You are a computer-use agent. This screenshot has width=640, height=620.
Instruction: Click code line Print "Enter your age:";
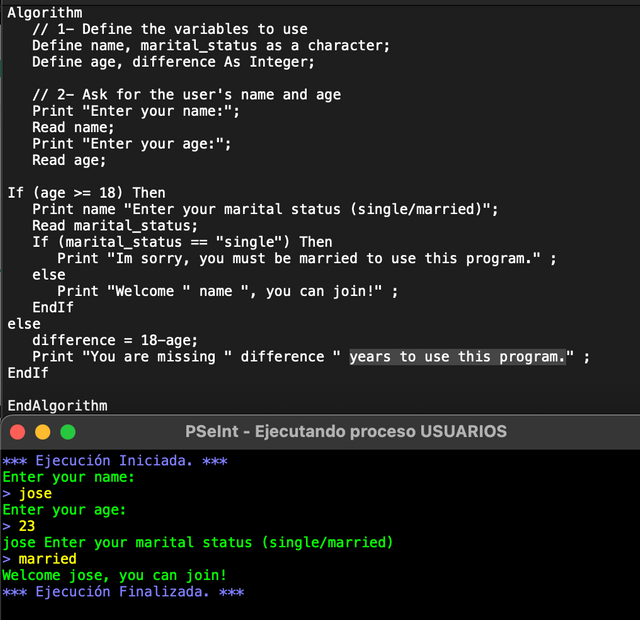pos(132,144)
